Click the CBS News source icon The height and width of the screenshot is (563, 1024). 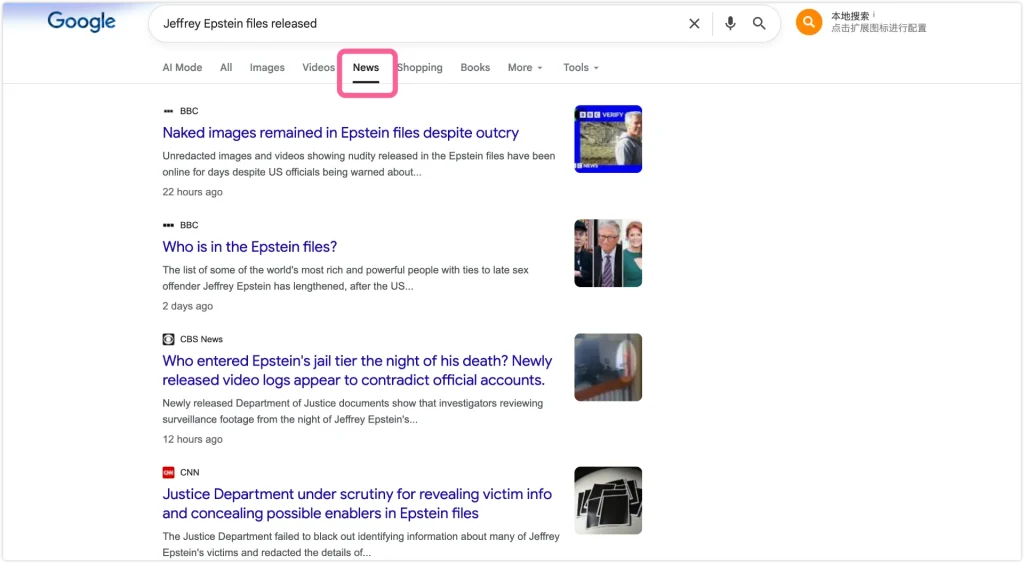[x=168, y=339]
